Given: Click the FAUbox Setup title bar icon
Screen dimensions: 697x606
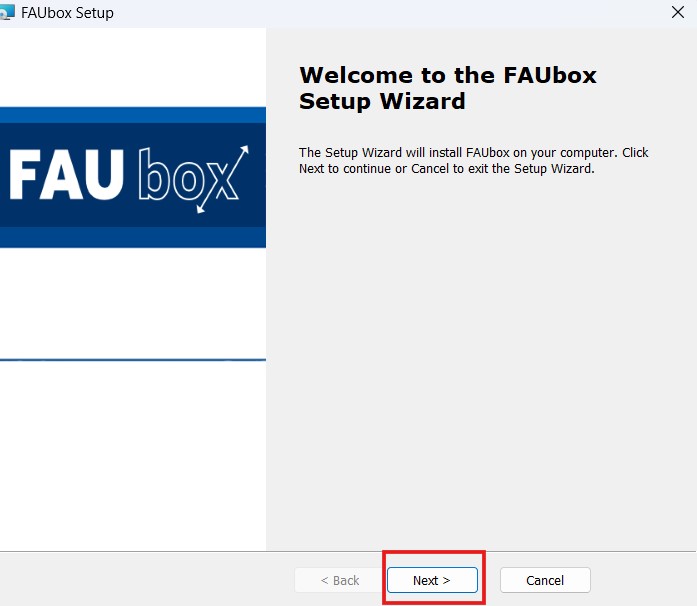Looking at the screenshot, I should (7, 12).
